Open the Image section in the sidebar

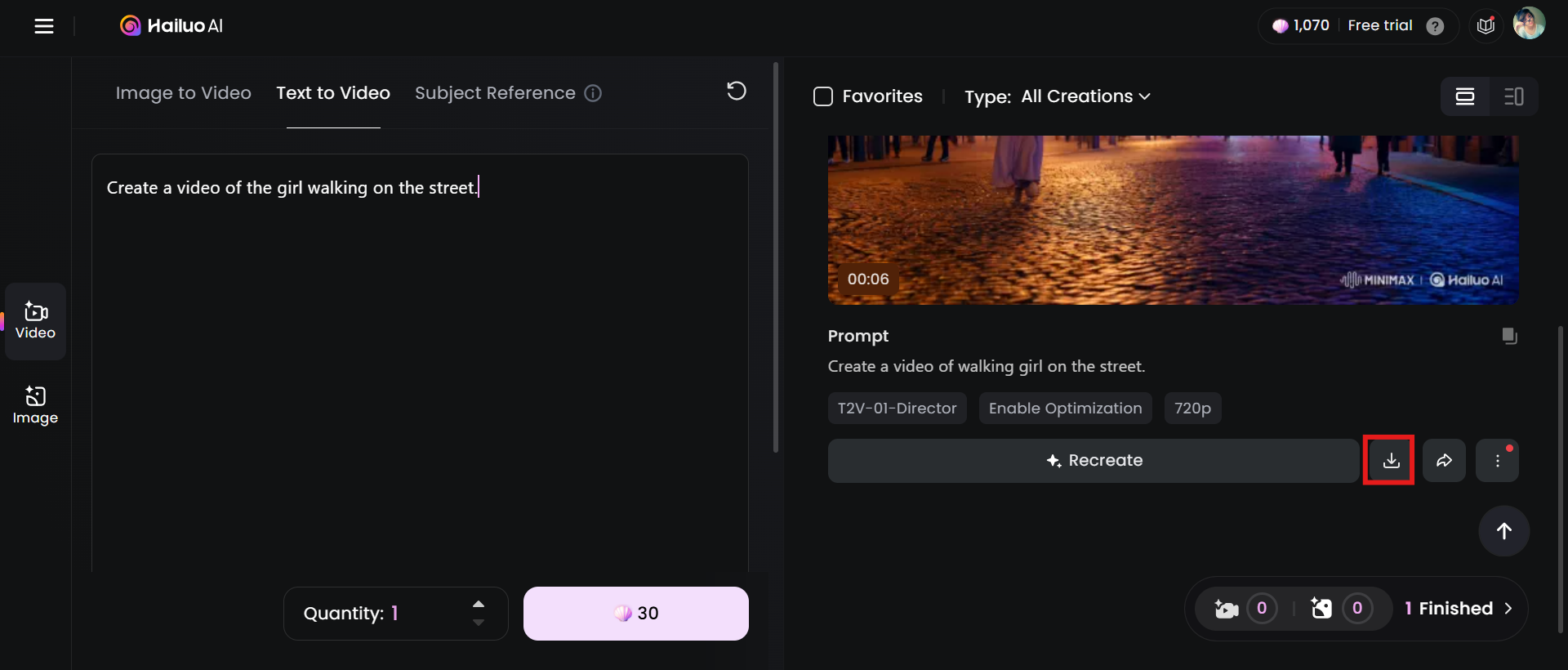point(35,404)
